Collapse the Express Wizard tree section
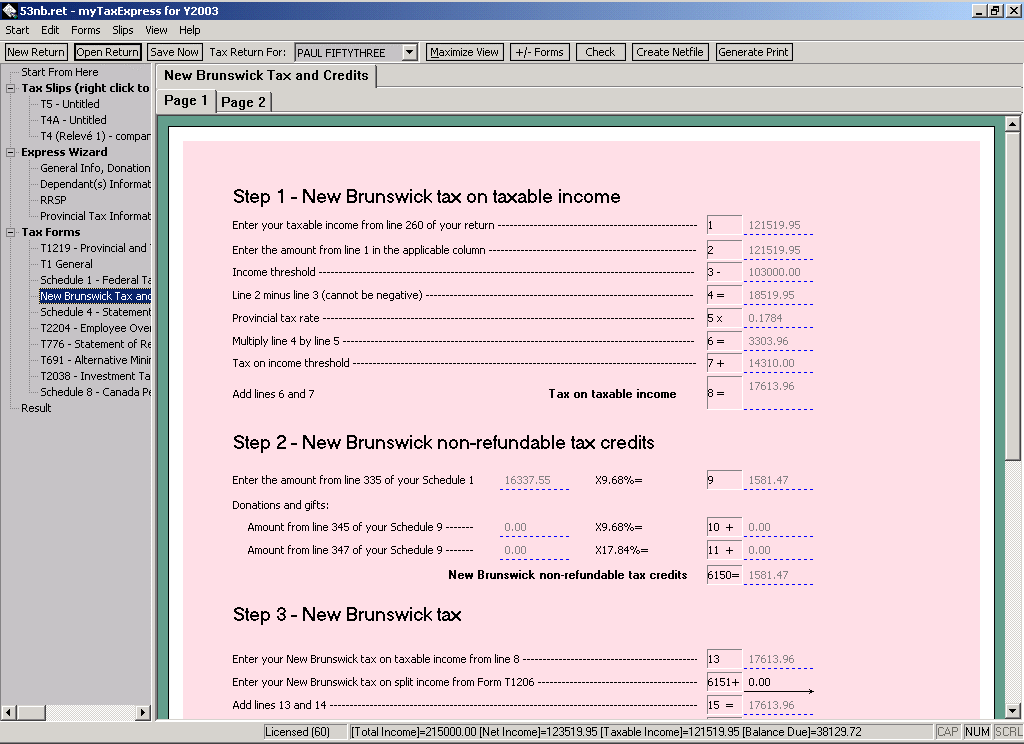 pos(12,152)
